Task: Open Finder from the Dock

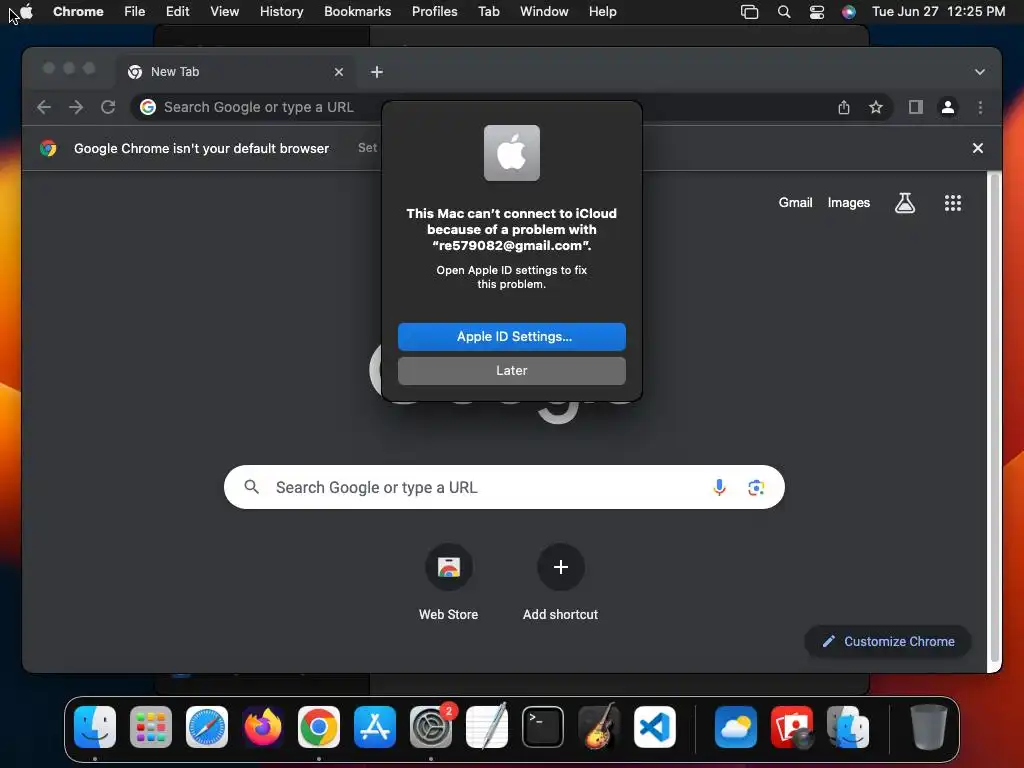Action: click(x=95, y=727)
